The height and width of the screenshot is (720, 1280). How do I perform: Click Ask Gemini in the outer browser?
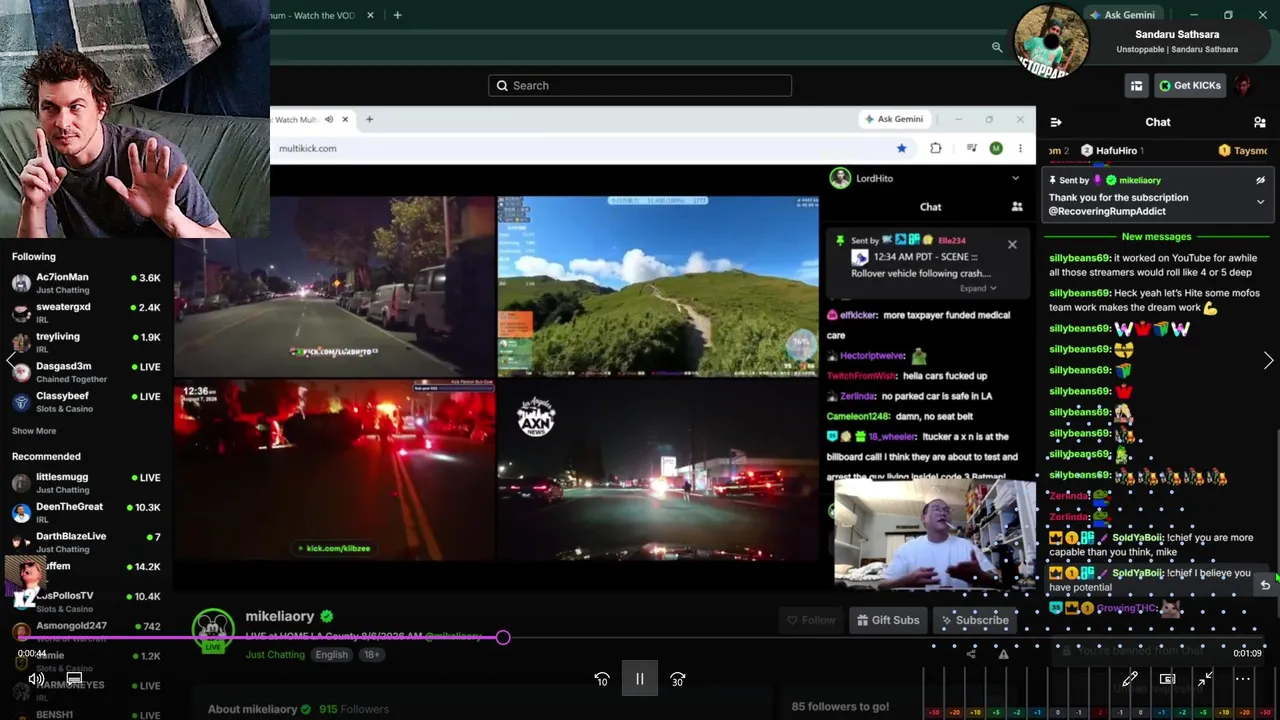1123,15
